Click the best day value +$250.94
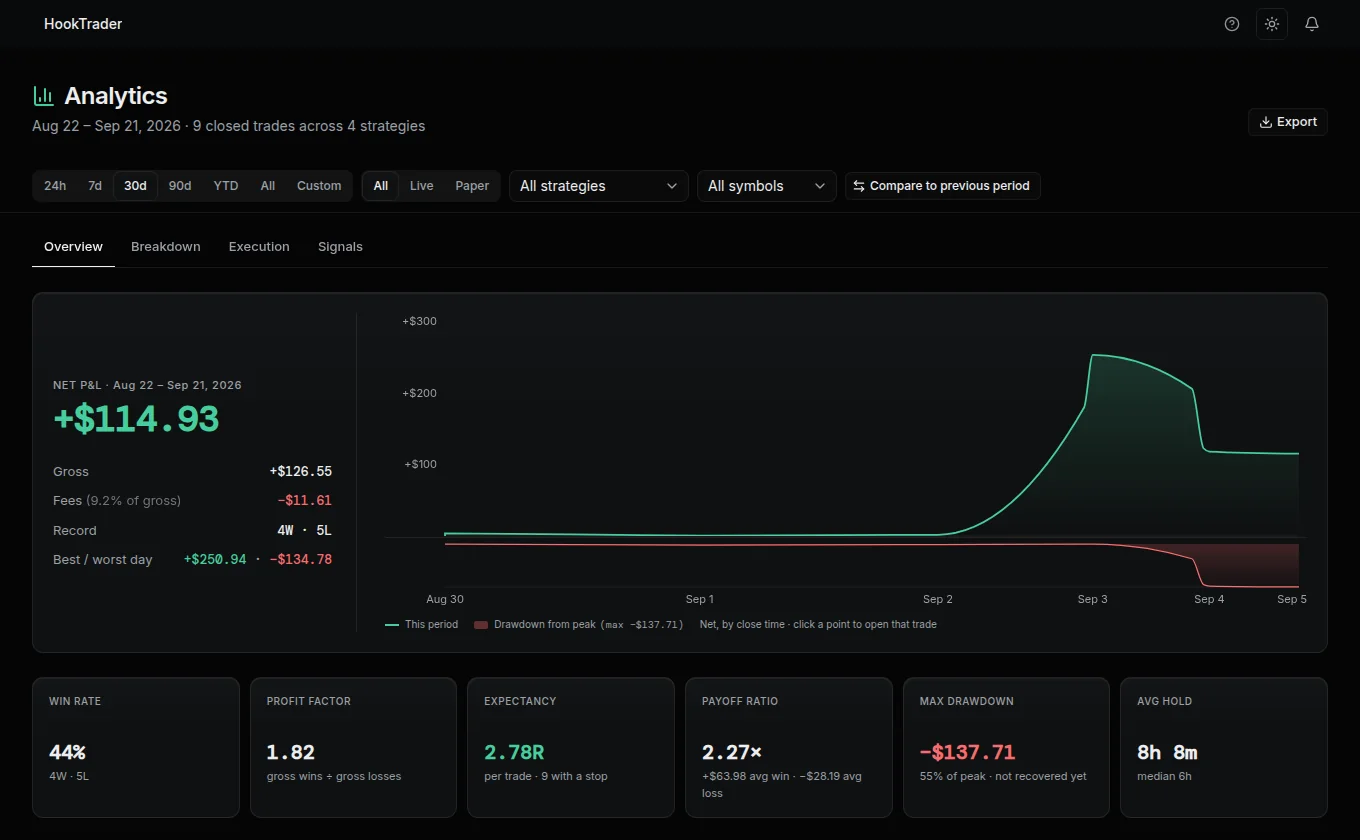1360x840 pixels. click(x=215, y=560)
